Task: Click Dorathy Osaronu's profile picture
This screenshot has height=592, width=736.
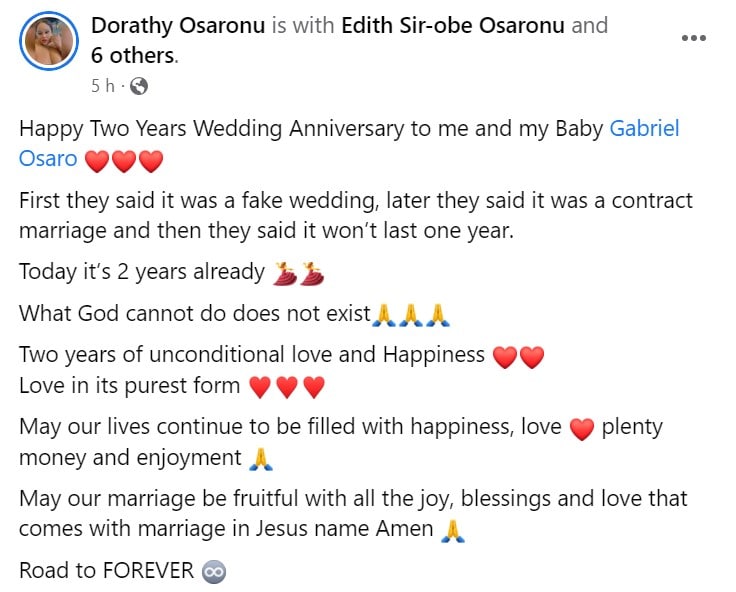Action: pyautogui.click(x=48, y=41)
